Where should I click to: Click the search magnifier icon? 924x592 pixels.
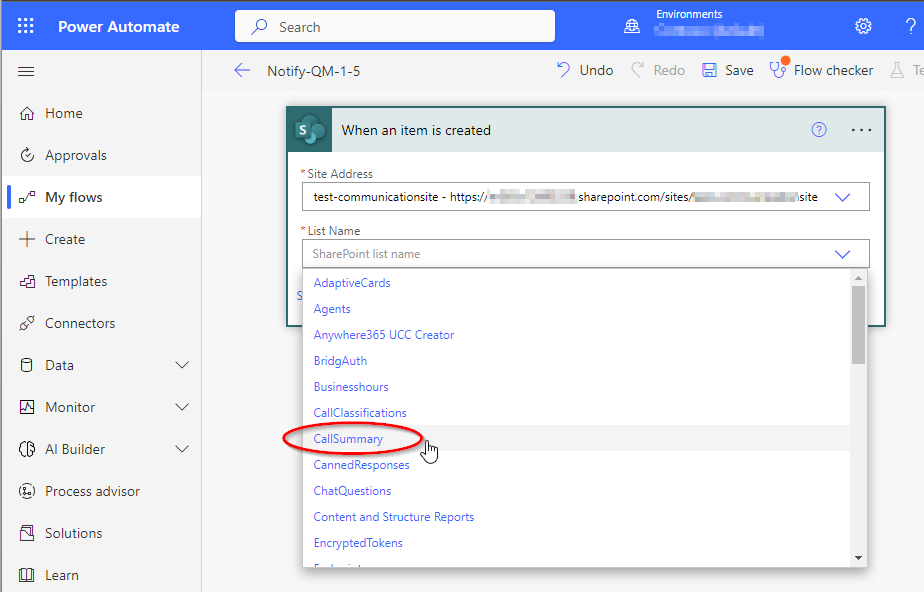tap(259, 27)
